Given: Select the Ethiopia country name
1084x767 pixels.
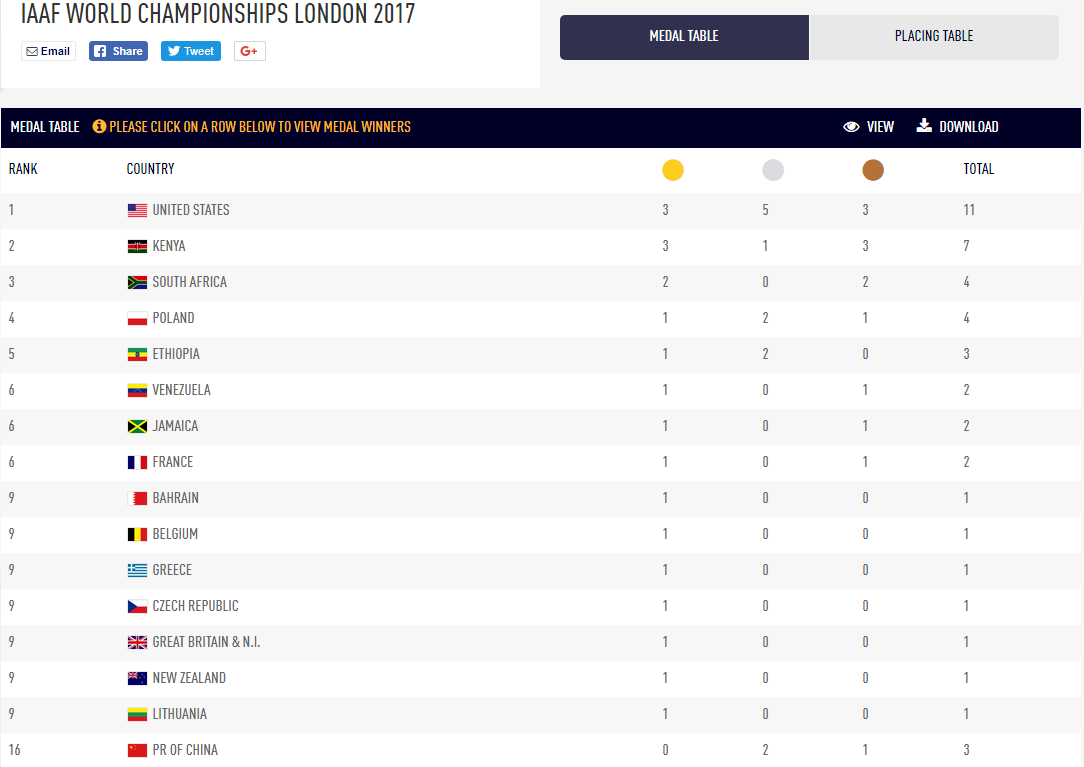Looking at the screenshot, I should [176, 354].
